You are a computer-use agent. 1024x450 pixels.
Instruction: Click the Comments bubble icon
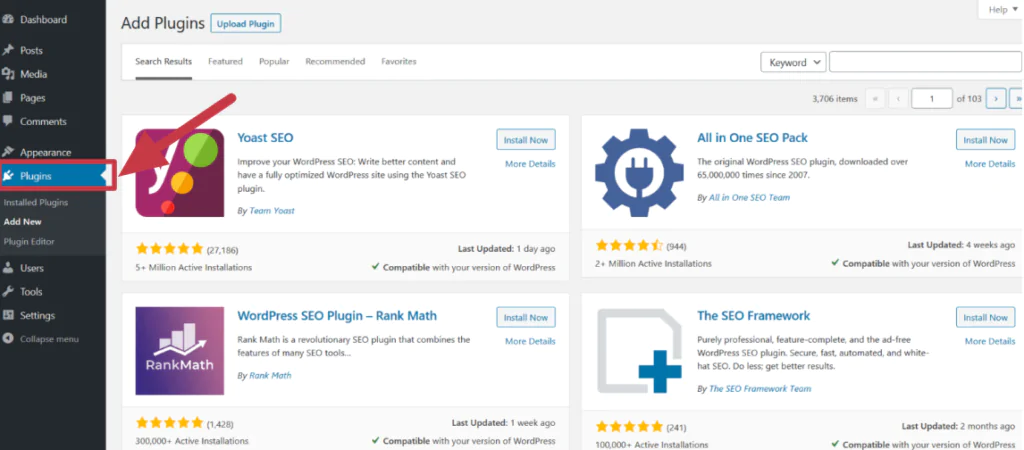8,122
